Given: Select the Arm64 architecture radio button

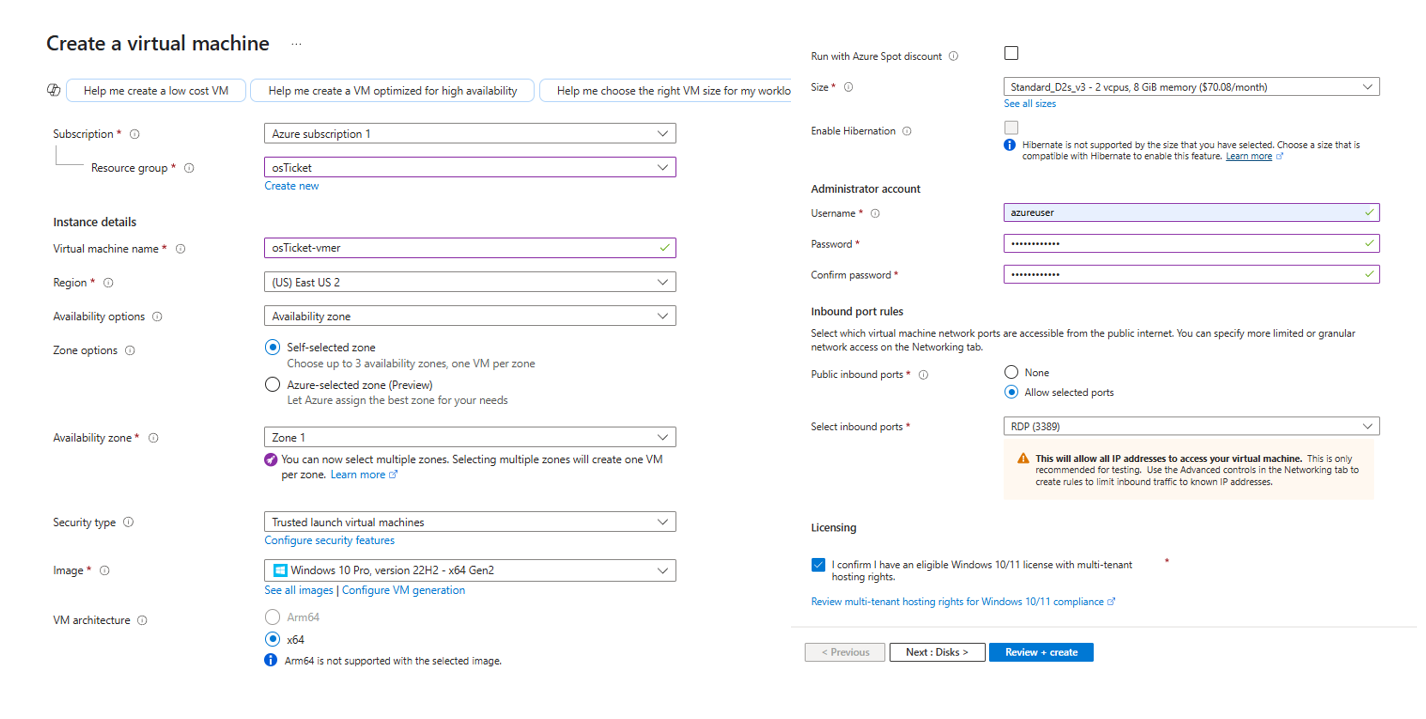Looking at the screenshot, I should click(272, 618).
